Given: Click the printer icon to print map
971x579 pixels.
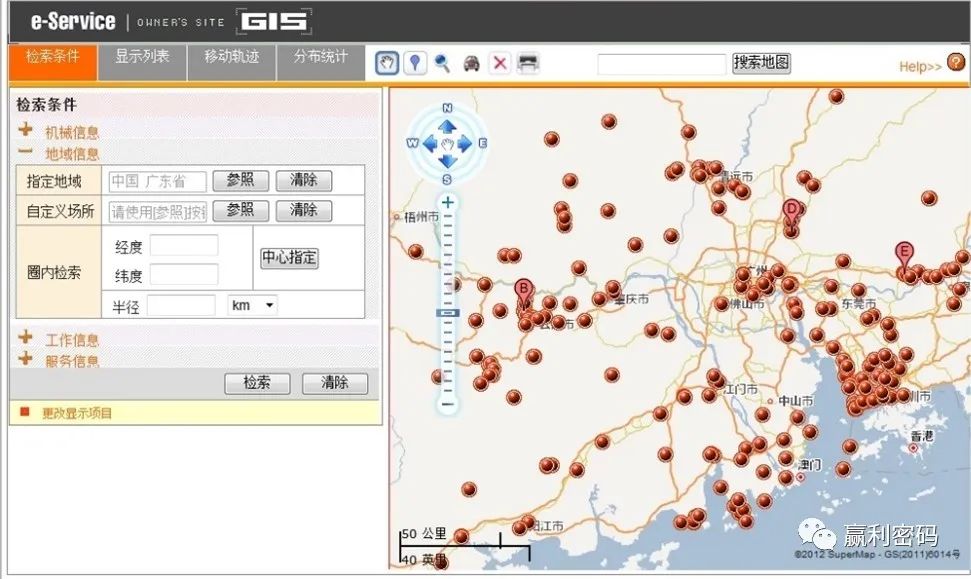Looking at the screenshot, I should click(528, 63).
